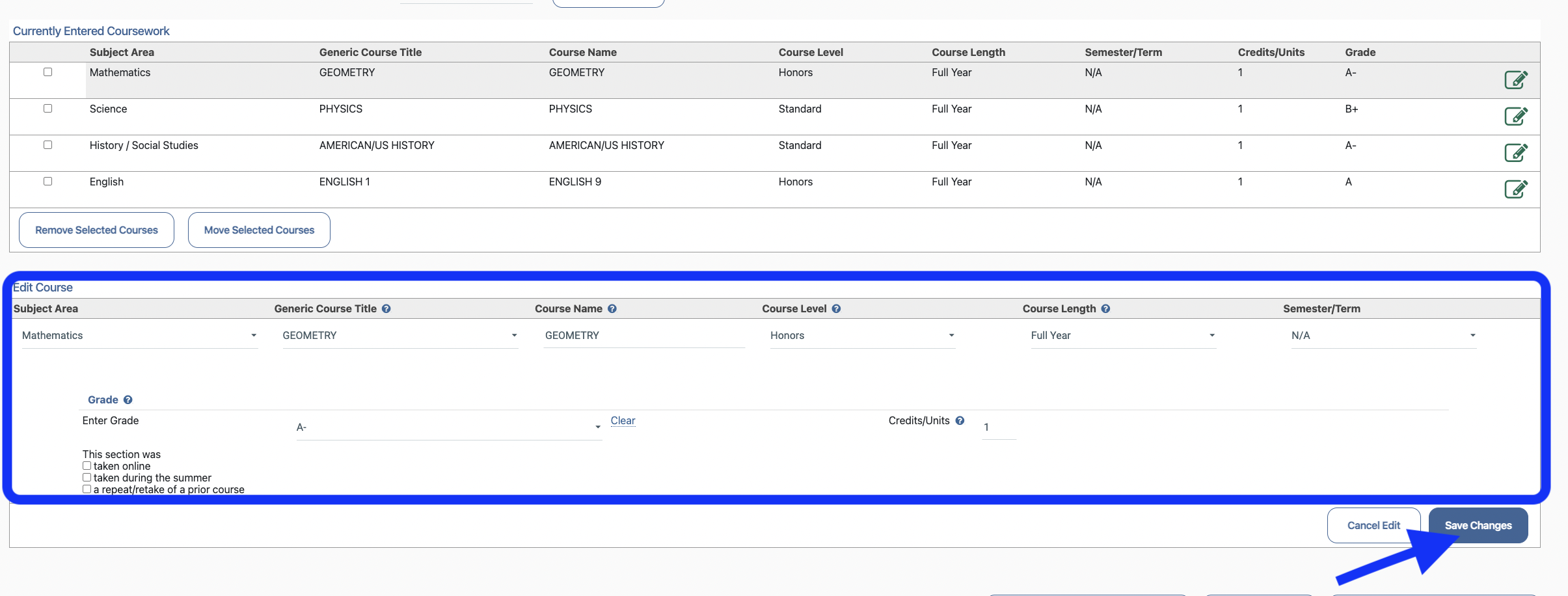Open the Course Level help tooltip
Screen dimensions: 1568x596
tap(837, 308)
